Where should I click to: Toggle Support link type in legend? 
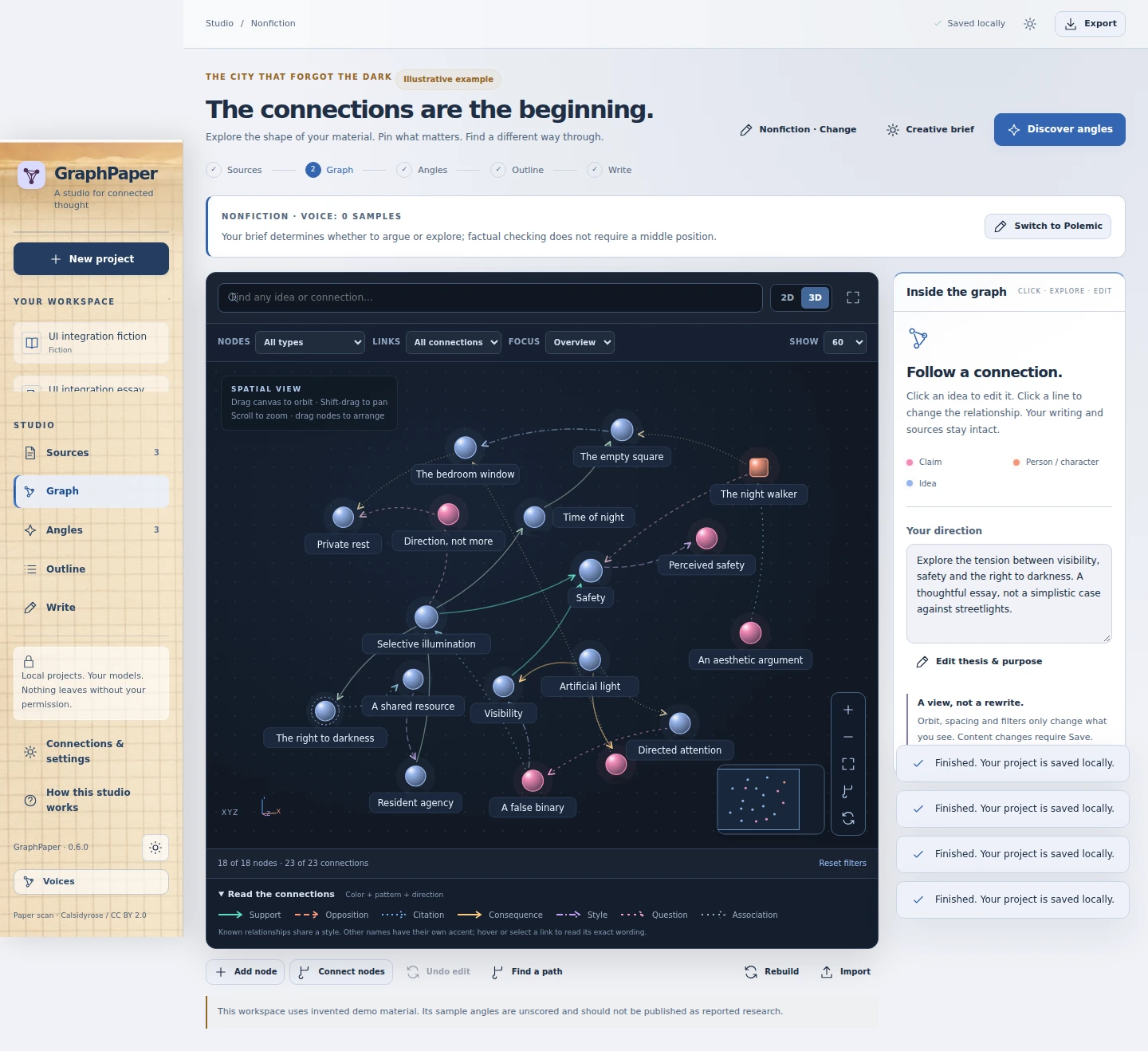pos(250,915)
